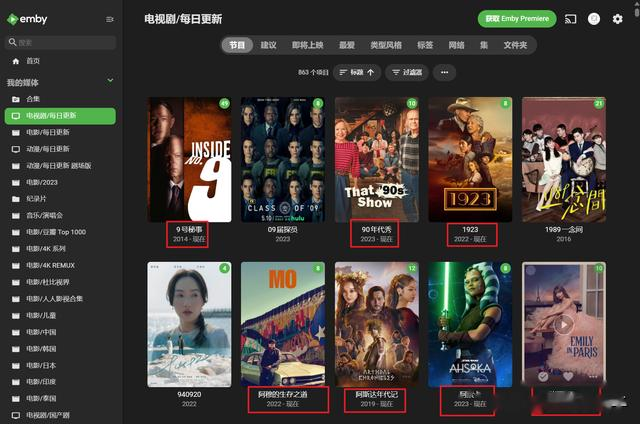Play Emily in Paris with overlay play button

coord(564,325)
